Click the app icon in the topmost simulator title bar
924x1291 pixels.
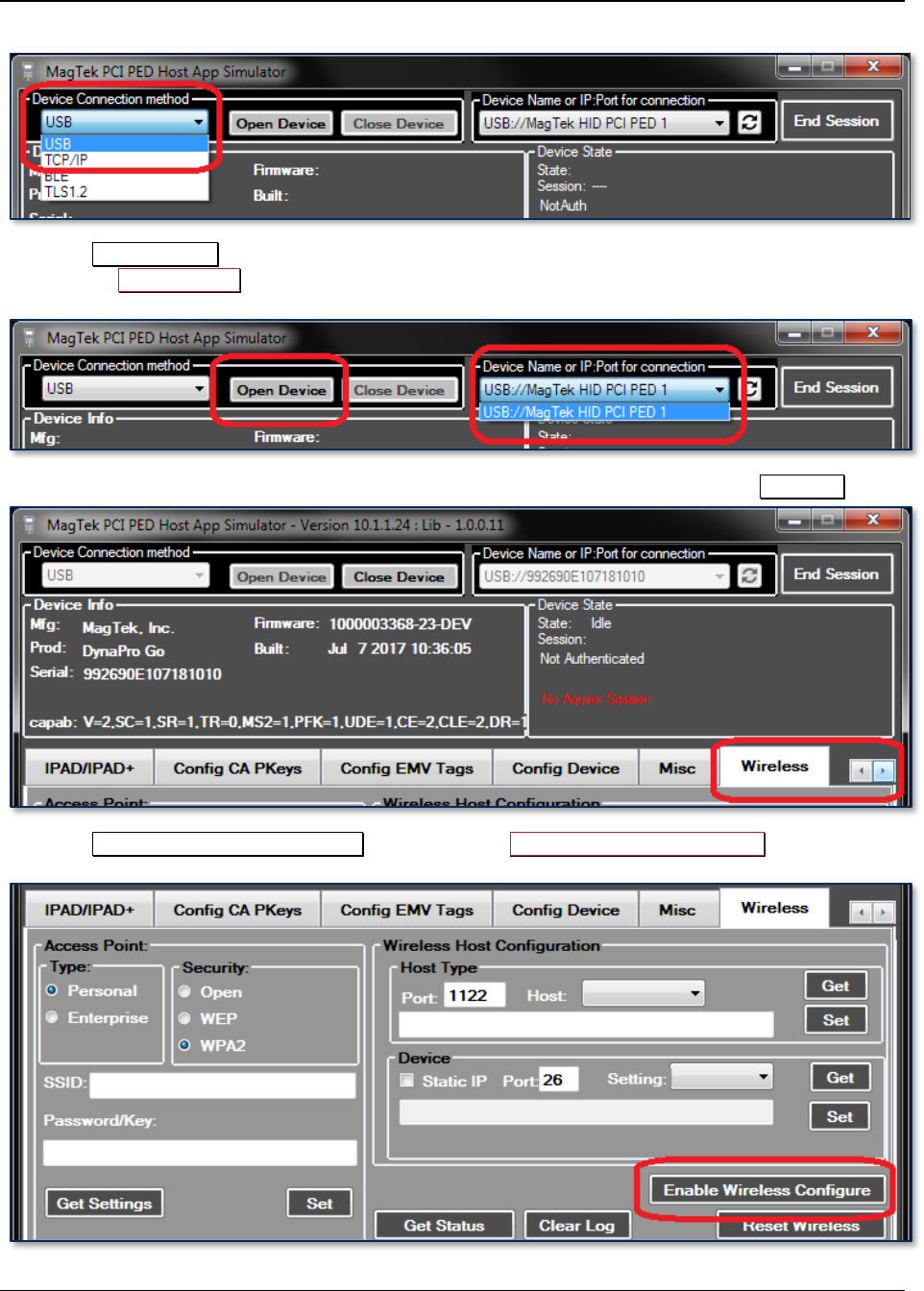click(29, 71)
